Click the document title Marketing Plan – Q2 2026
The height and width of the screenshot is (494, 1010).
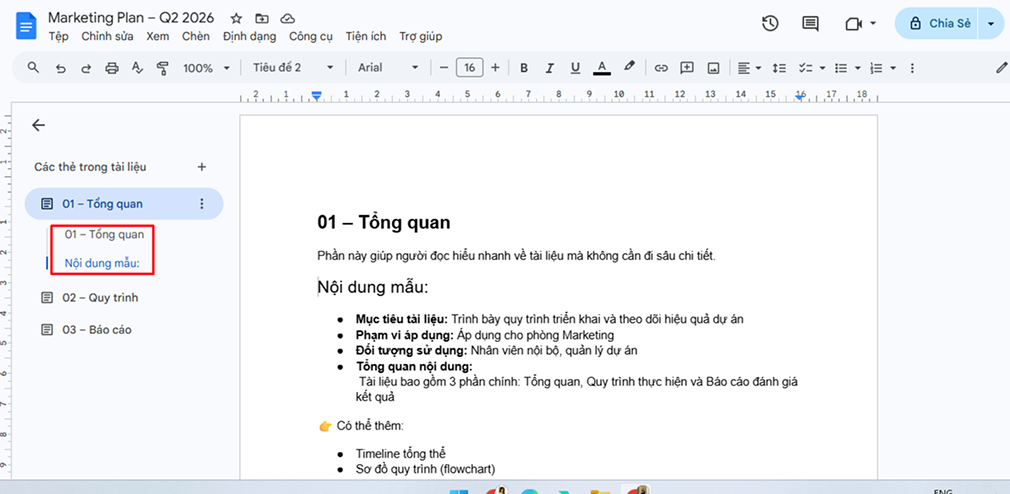click(131, 17)
